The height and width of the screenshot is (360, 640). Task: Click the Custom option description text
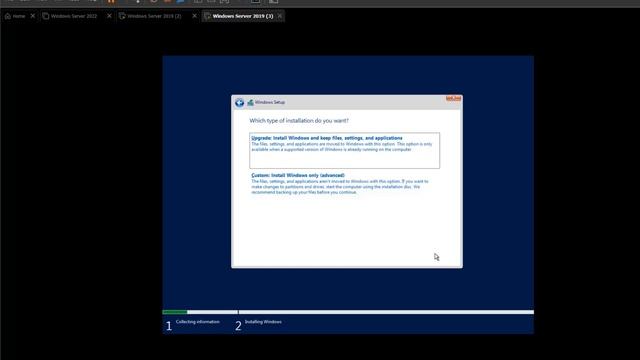340,187
